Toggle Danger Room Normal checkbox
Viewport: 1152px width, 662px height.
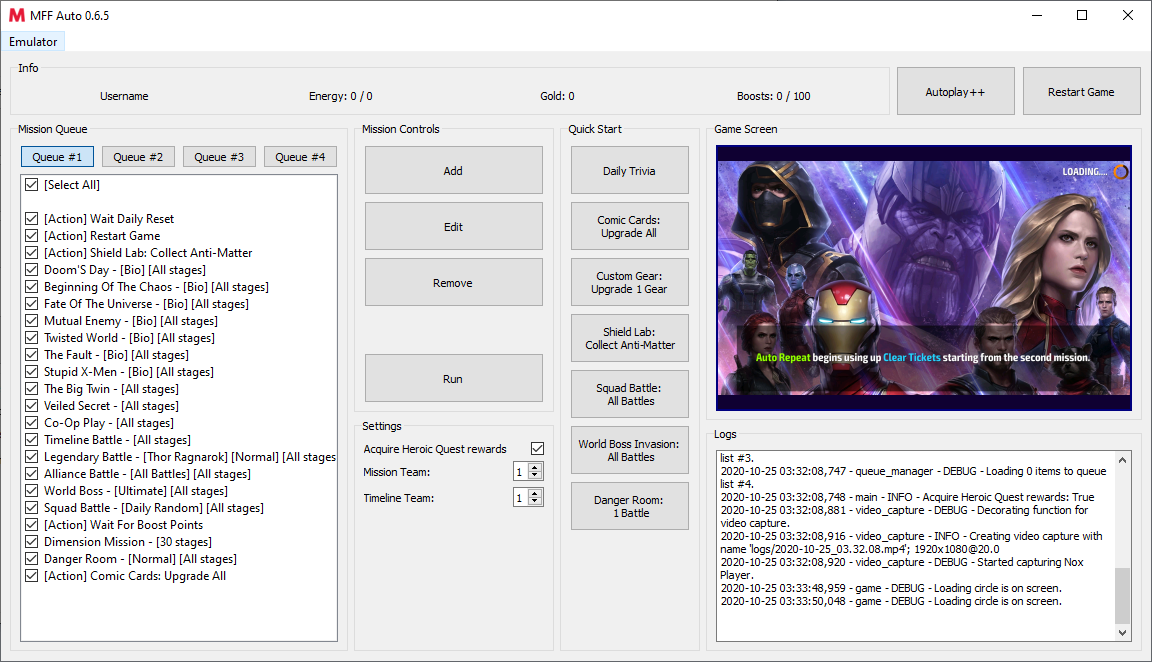(32, 558)
